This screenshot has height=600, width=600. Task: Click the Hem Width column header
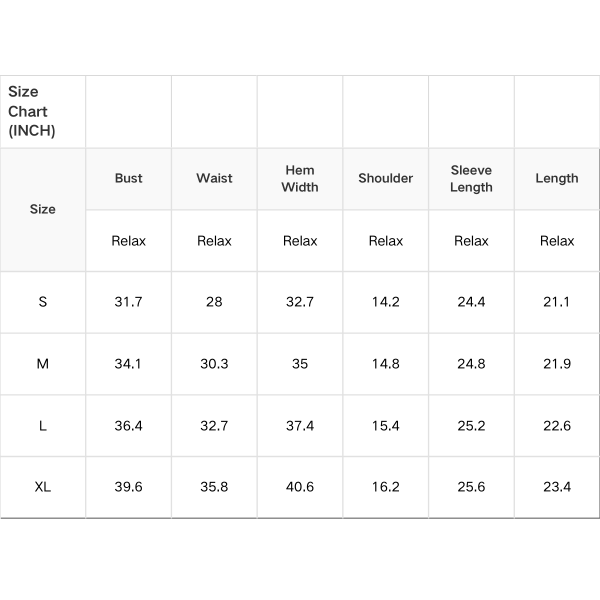click(x=300, y=178)
